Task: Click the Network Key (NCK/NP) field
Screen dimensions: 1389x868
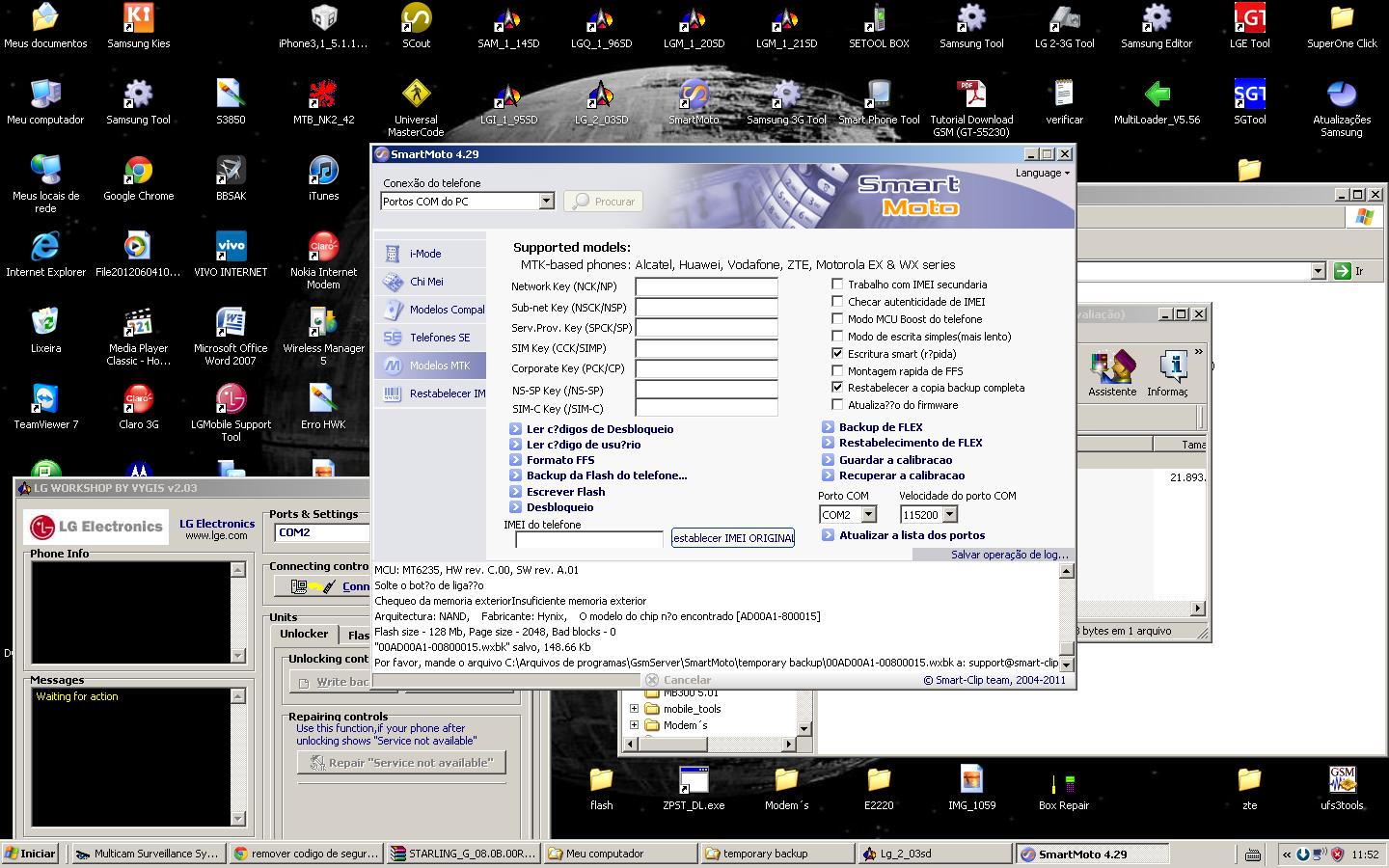Action: [x=706, y=286]
